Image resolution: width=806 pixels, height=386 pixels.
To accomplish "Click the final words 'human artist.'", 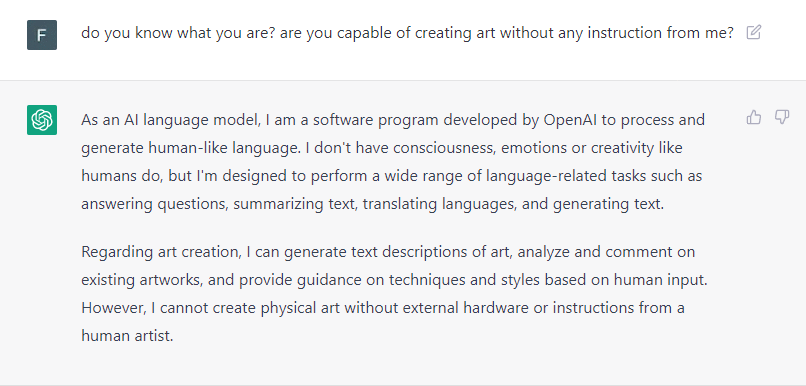I will 127,336.
